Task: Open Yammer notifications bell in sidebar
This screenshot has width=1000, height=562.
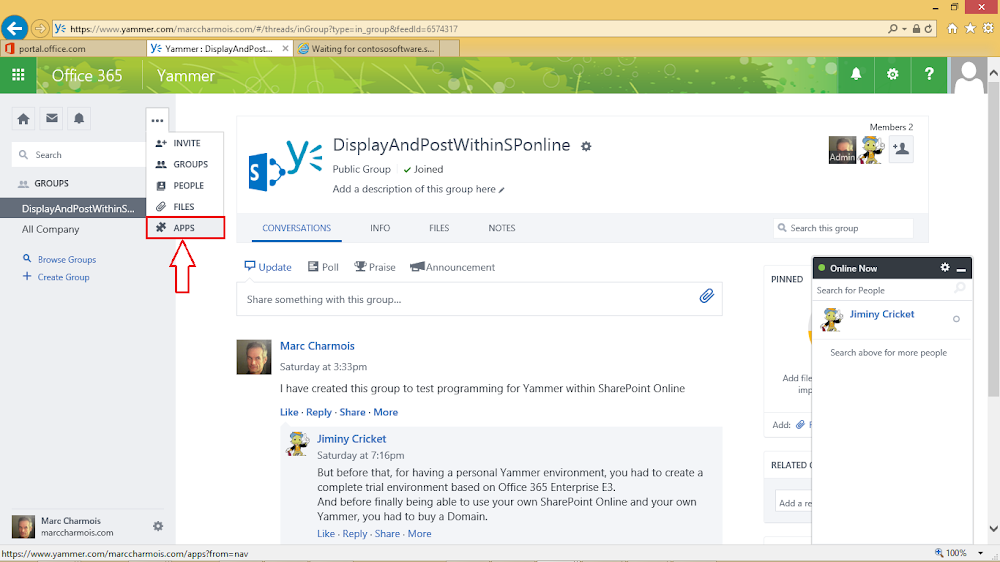Action: (x=79, y=119)
